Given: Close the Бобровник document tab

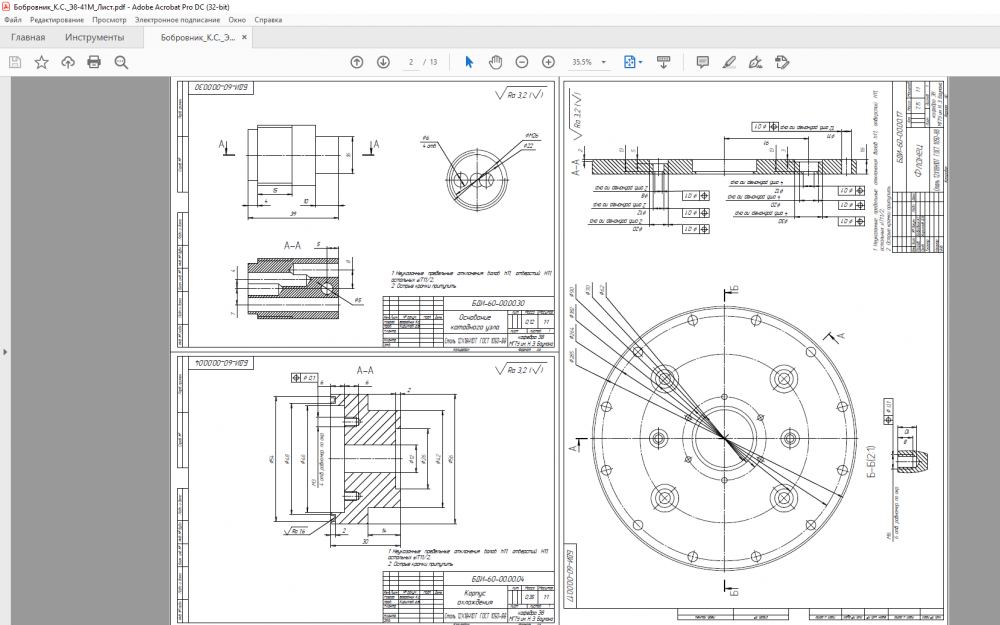Looking at the screenshot, I should [244, 38].
